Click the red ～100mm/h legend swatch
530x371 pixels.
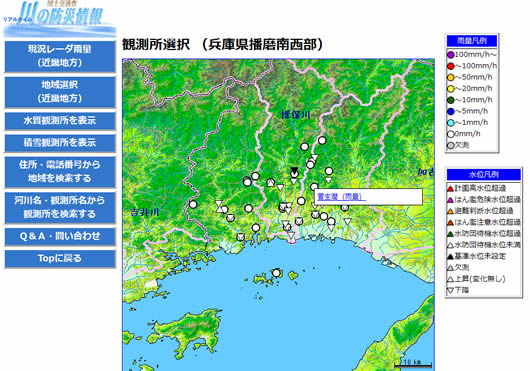pos(451,66)
